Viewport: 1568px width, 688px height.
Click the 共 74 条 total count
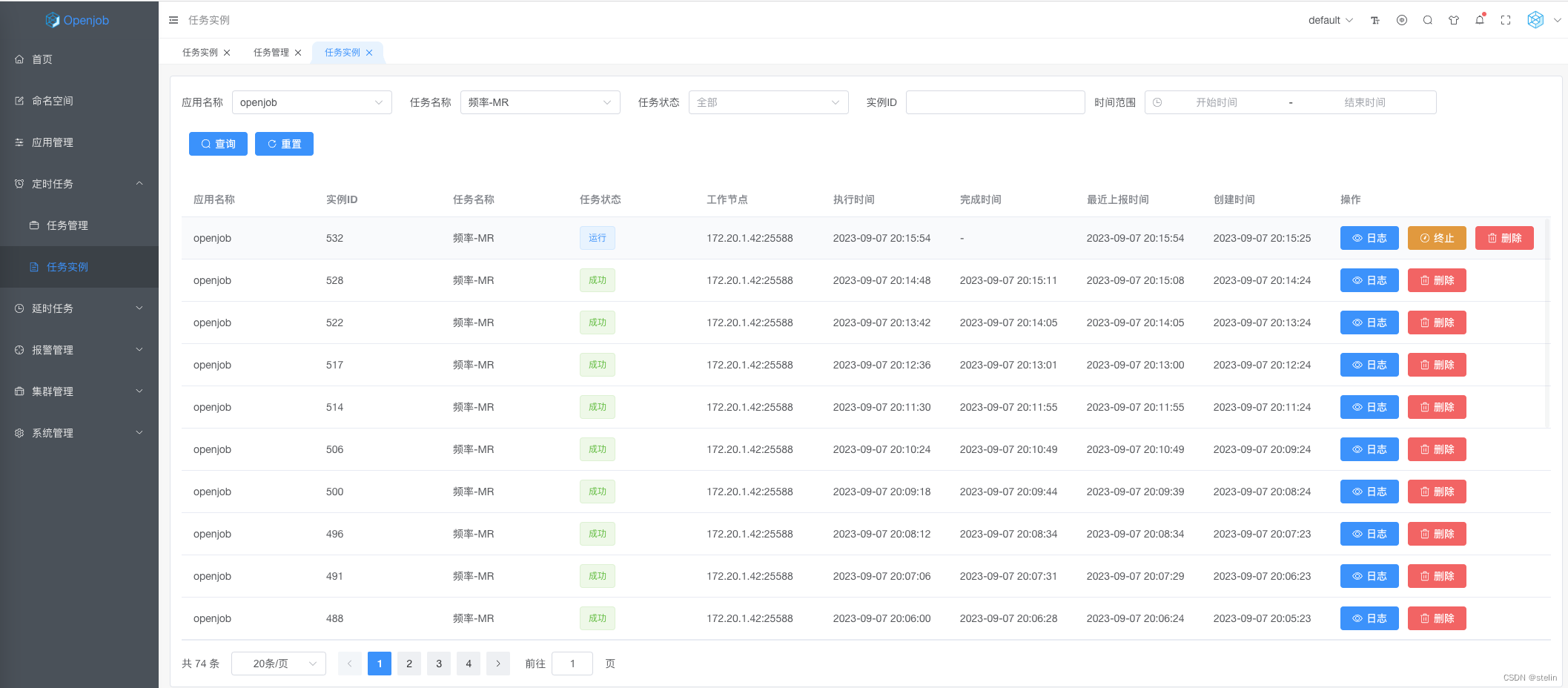pyautogui.click(x=201, y=664)
